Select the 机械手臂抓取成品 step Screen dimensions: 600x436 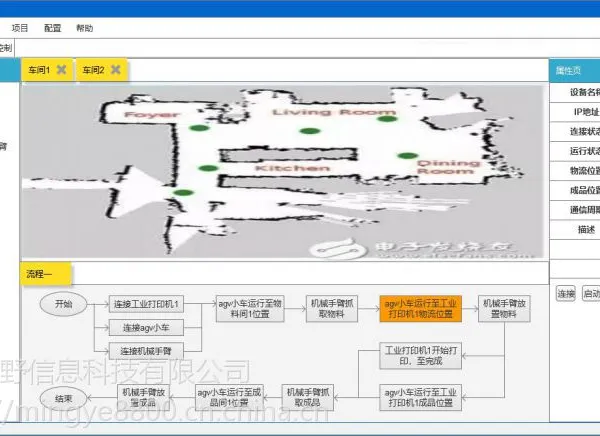308,397
